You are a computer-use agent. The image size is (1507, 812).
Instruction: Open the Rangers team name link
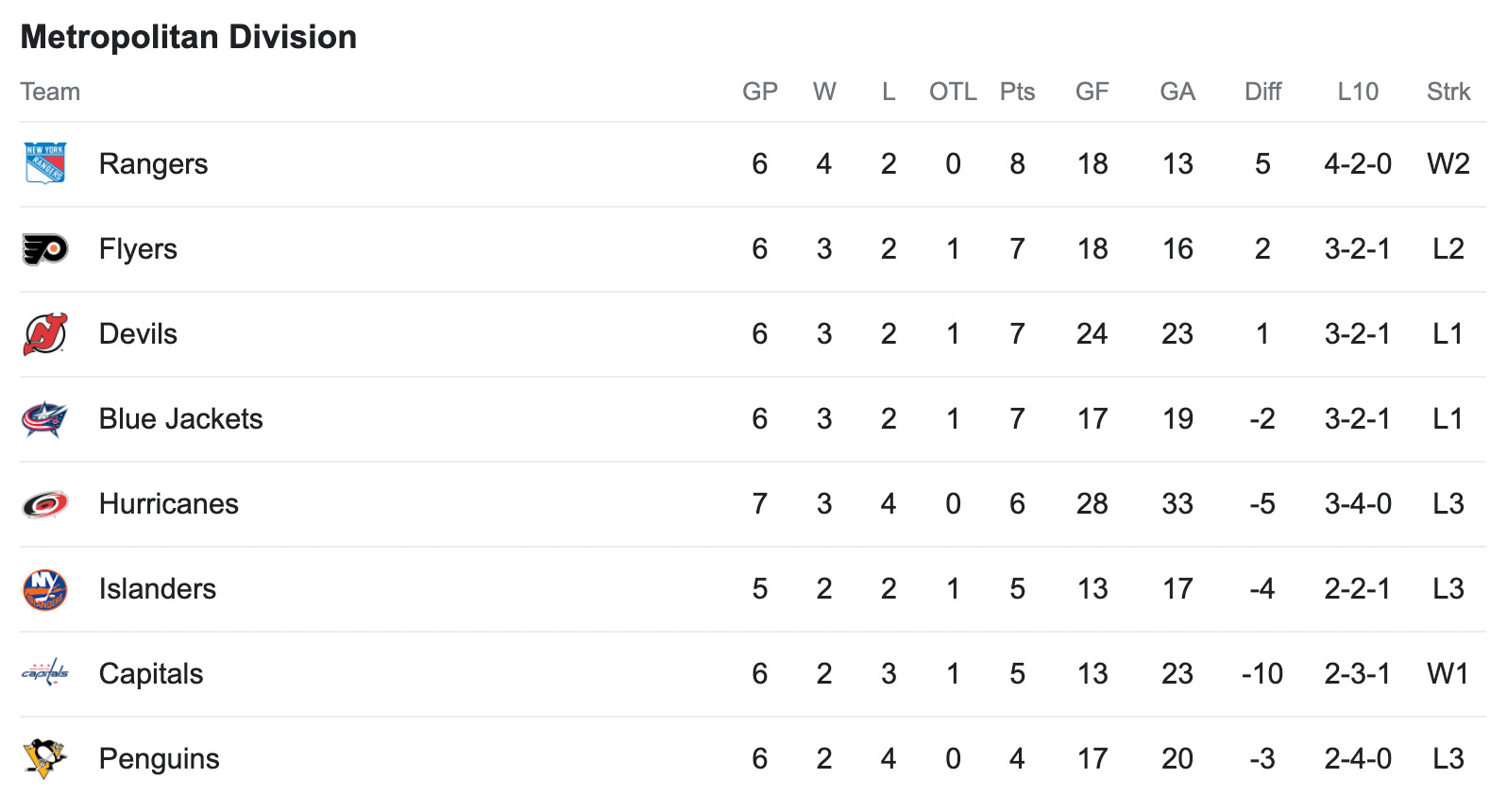153,164
